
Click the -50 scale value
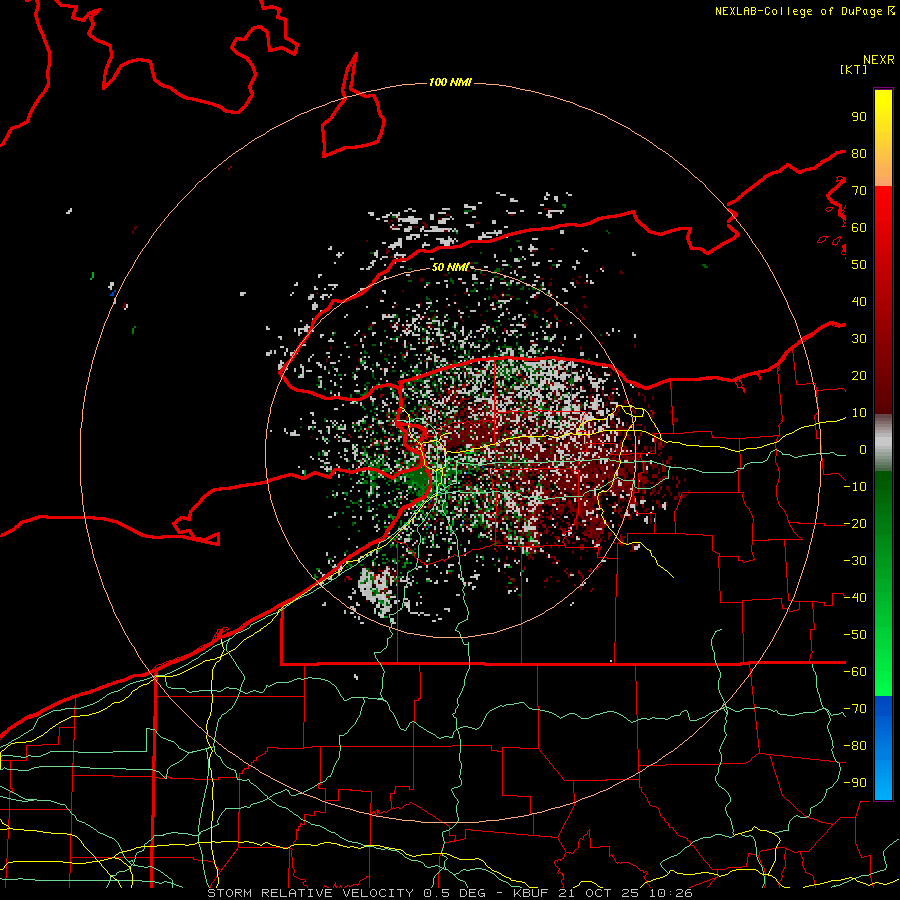(855, 635)
